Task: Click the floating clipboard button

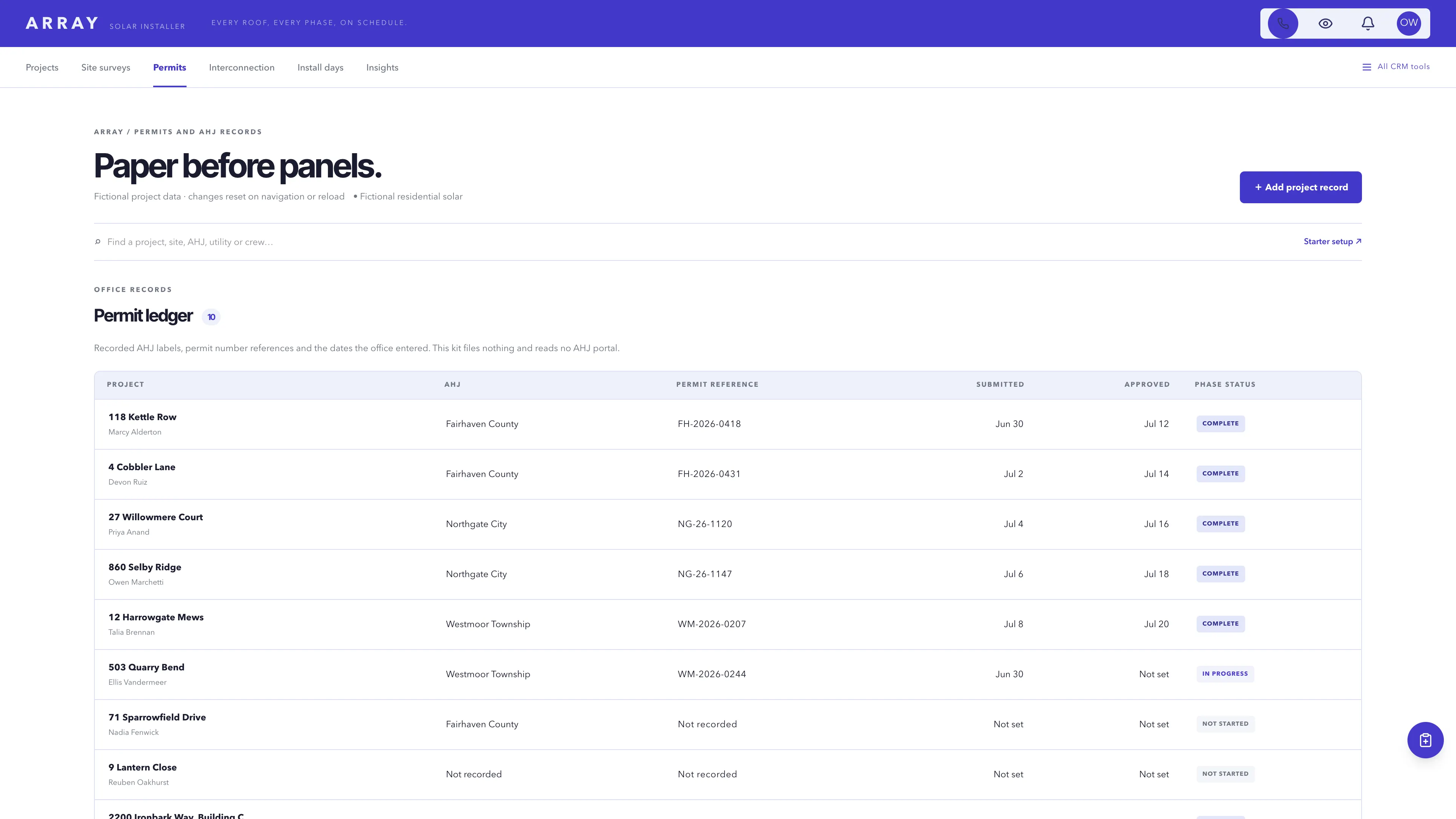Action: pyautogui.click(x=1426, y=740)
